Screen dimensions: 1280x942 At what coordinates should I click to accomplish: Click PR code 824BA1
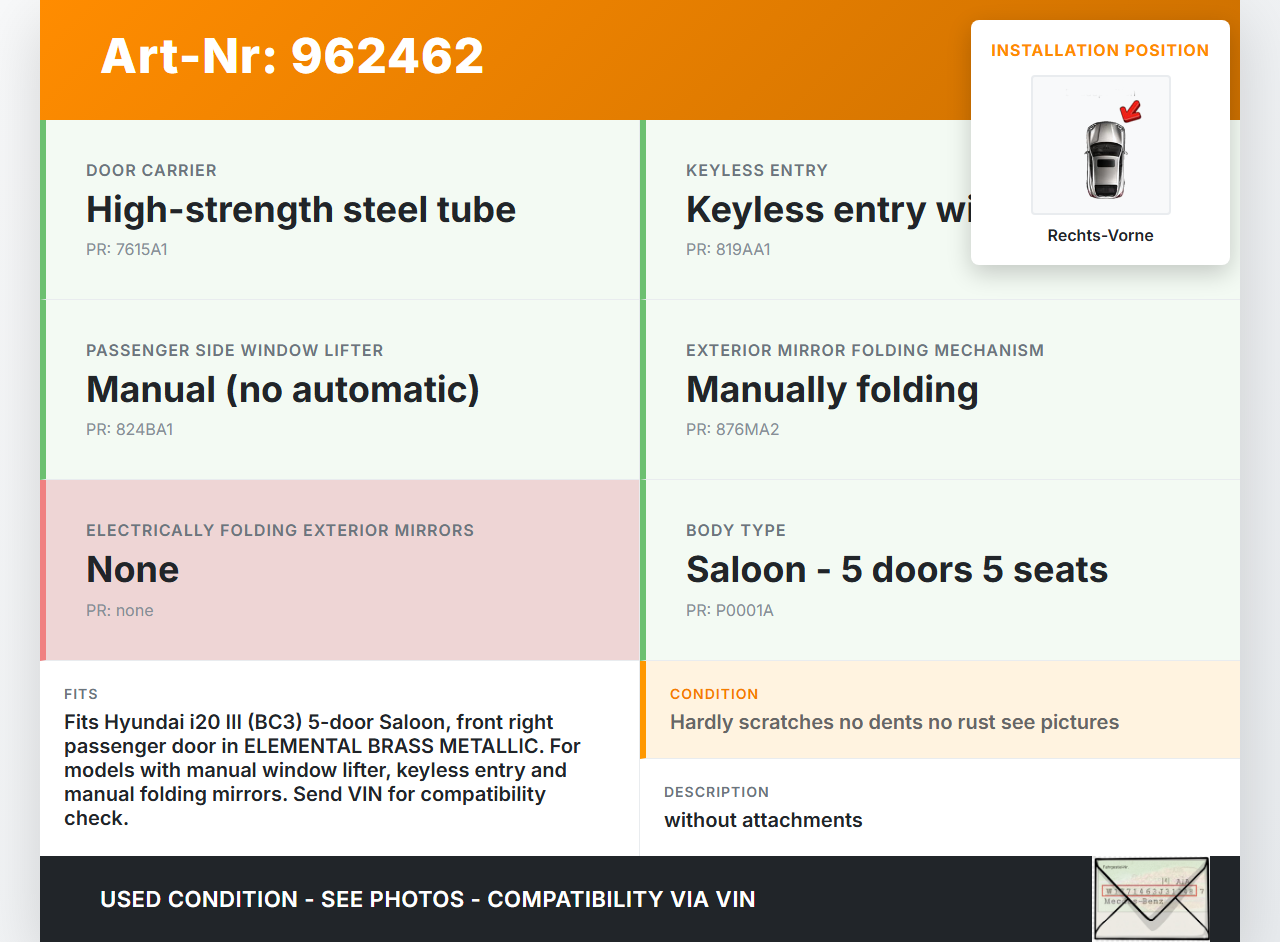[130, 429]
